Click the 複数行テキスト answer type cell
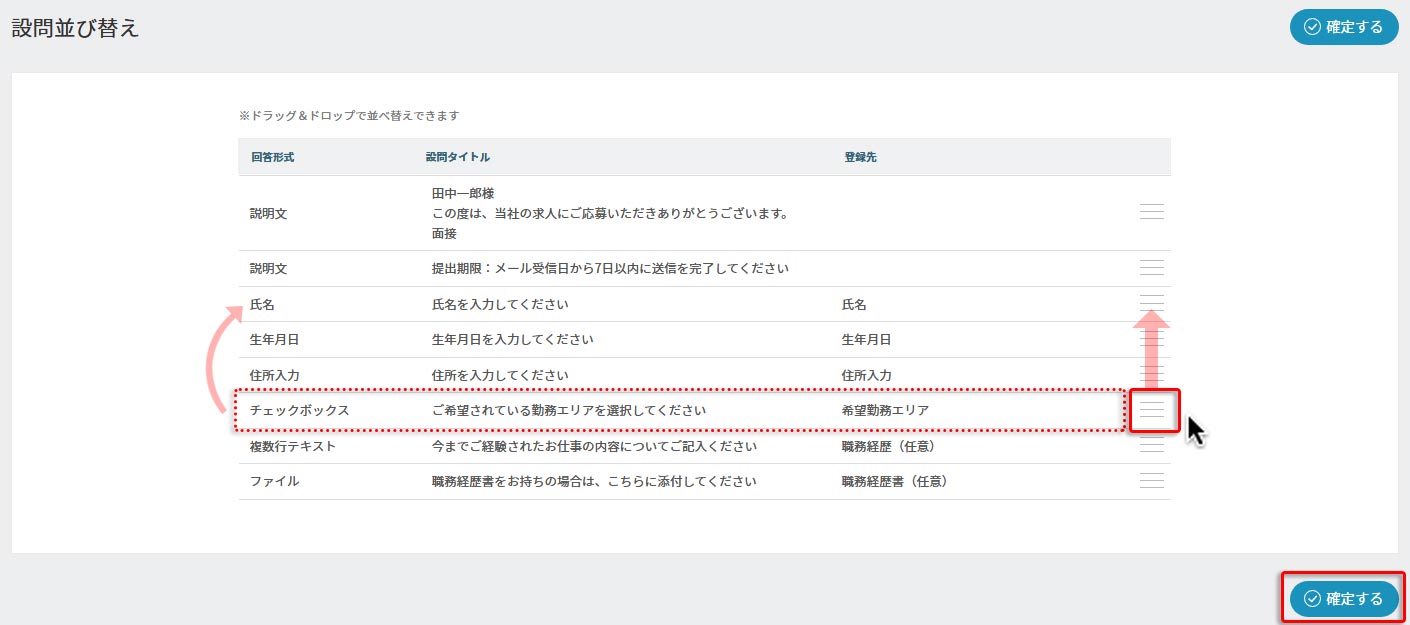This screenshot has height=625, width=1410. coord(293,446)
